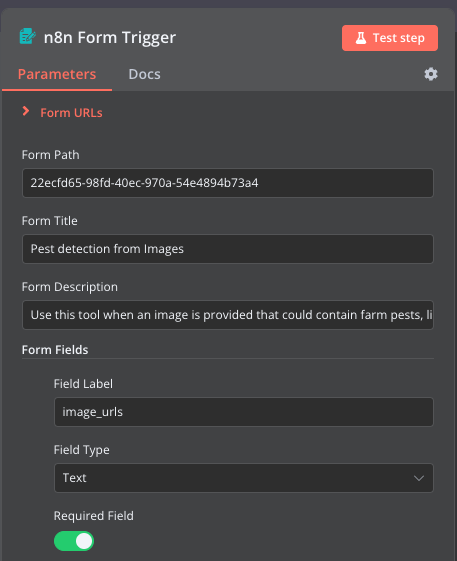Click the Field Type label text
This screenshot has height=561, width=457.
(82, 450)
